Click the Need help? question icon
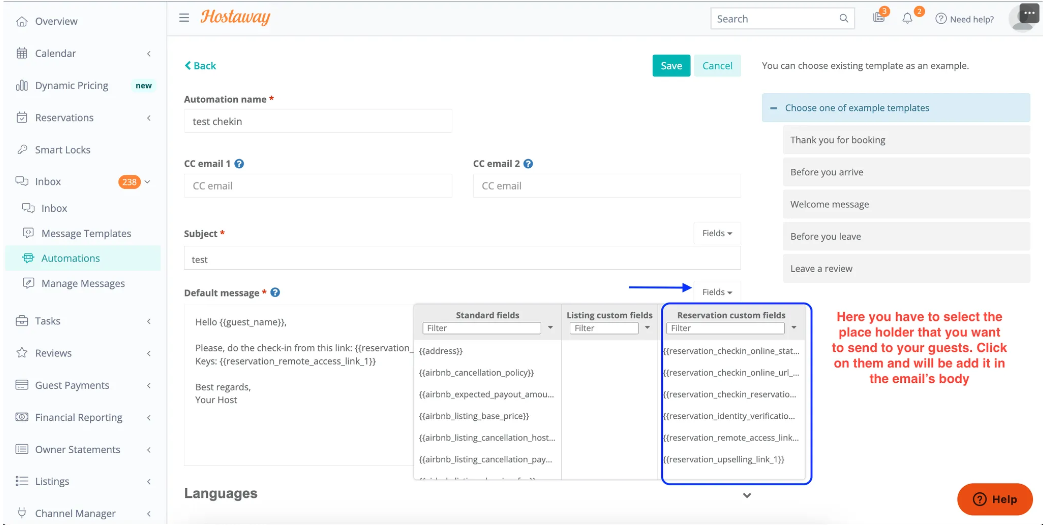The height and width of the screenshot is (525, 1047). coord(941,19)
